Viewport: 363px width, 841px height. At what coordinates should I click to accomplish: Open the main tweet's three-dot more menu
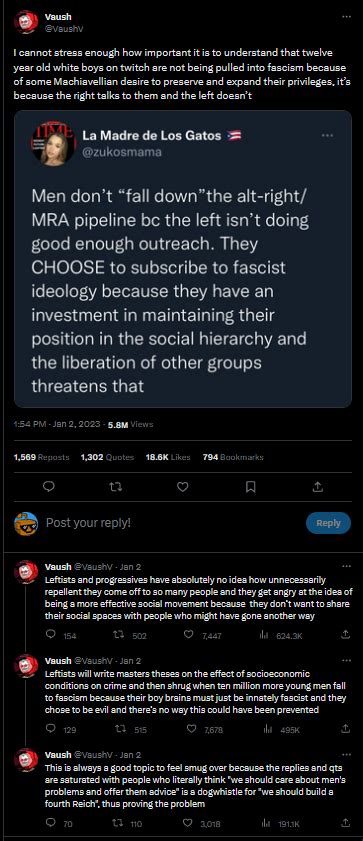pyautogui.click(x=346, y=17)
